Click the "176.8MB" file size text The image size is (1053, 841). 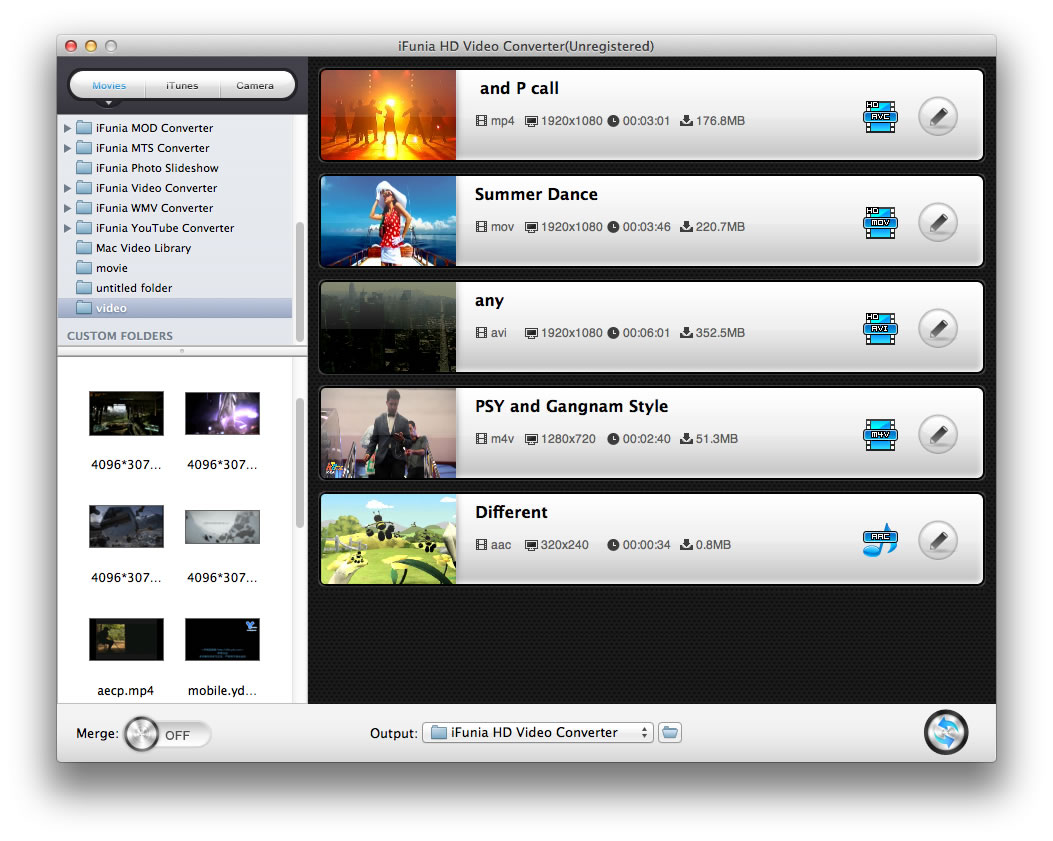pyautogui.click(x=720, y=121)
